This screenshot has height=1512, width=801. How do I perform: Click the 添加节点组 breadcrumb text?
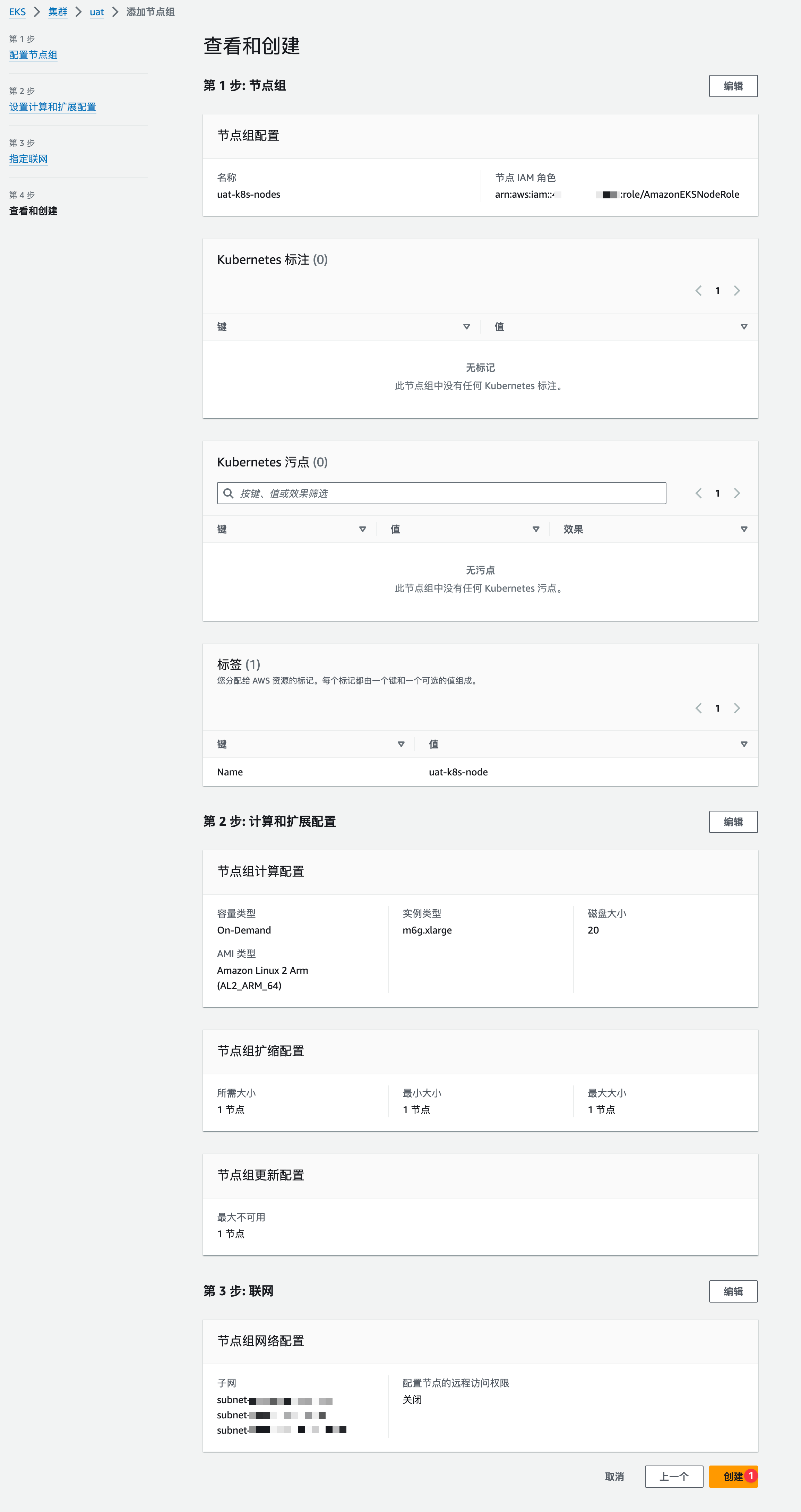coord(150,12)
